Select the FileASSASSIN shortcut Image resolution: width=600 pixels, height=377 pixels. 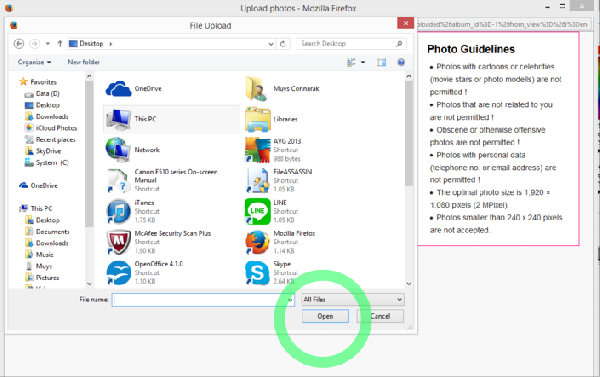pyautogui.click(x=279, y=180)
